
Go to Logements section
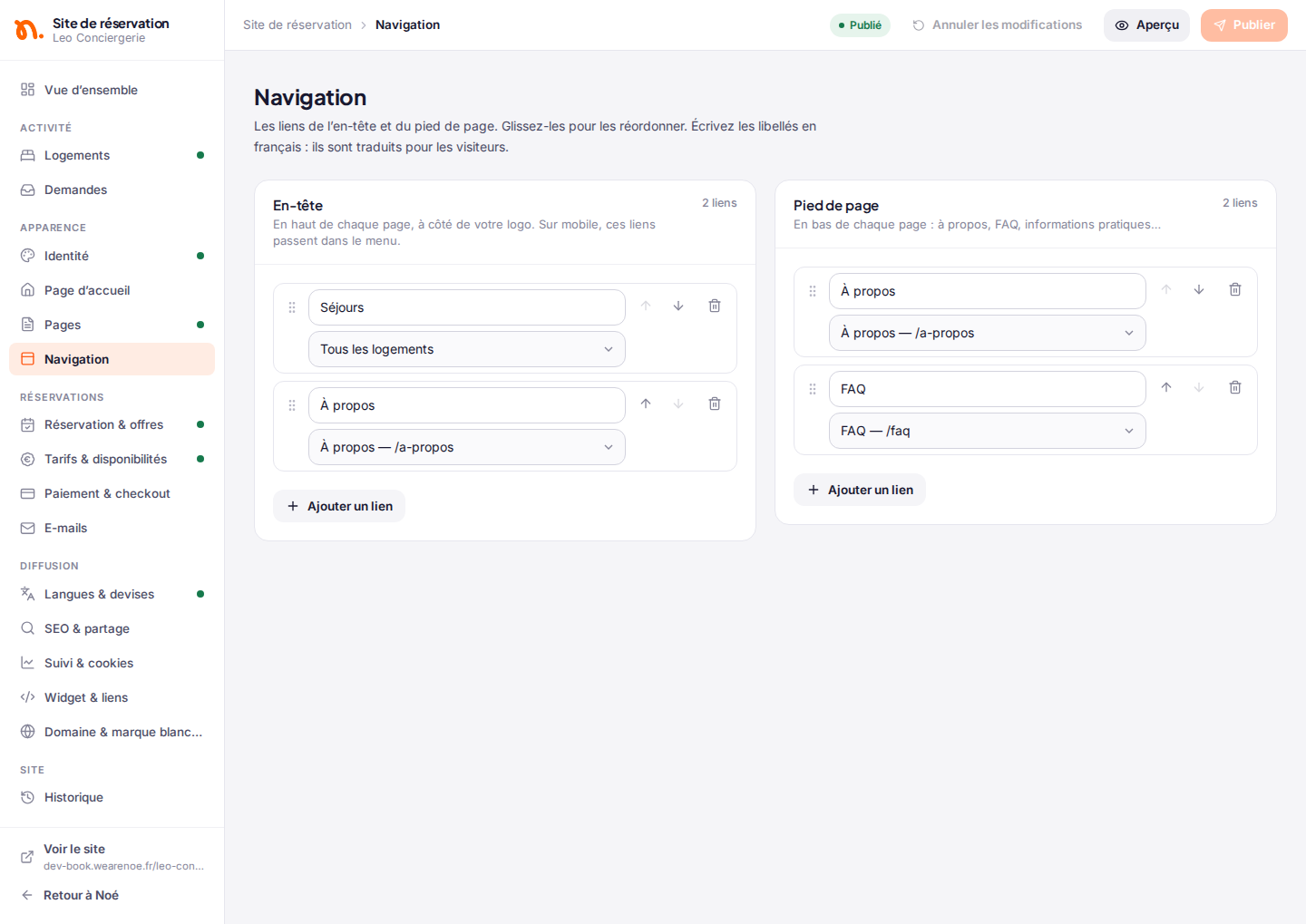click(x=112, y=155)
